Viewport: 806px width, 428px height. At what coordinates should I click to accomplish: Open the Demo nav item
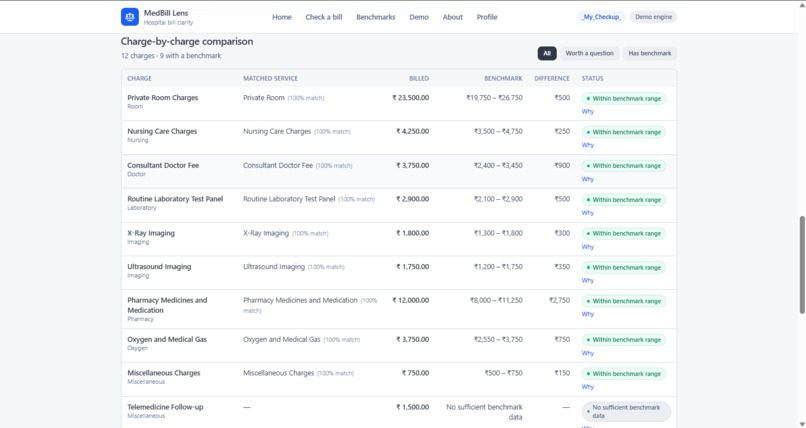click(419, 17)
